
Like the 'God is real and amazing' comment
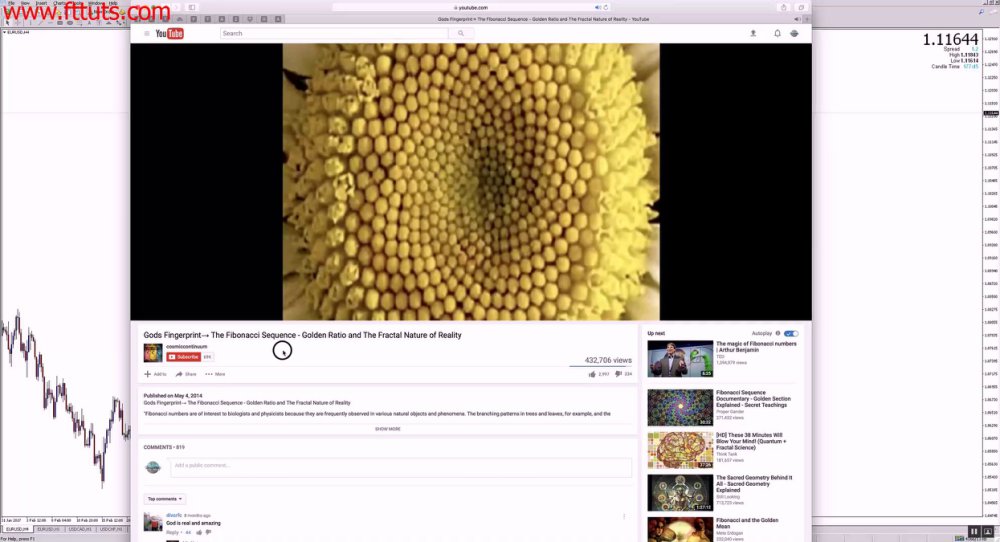click(199, 532)
